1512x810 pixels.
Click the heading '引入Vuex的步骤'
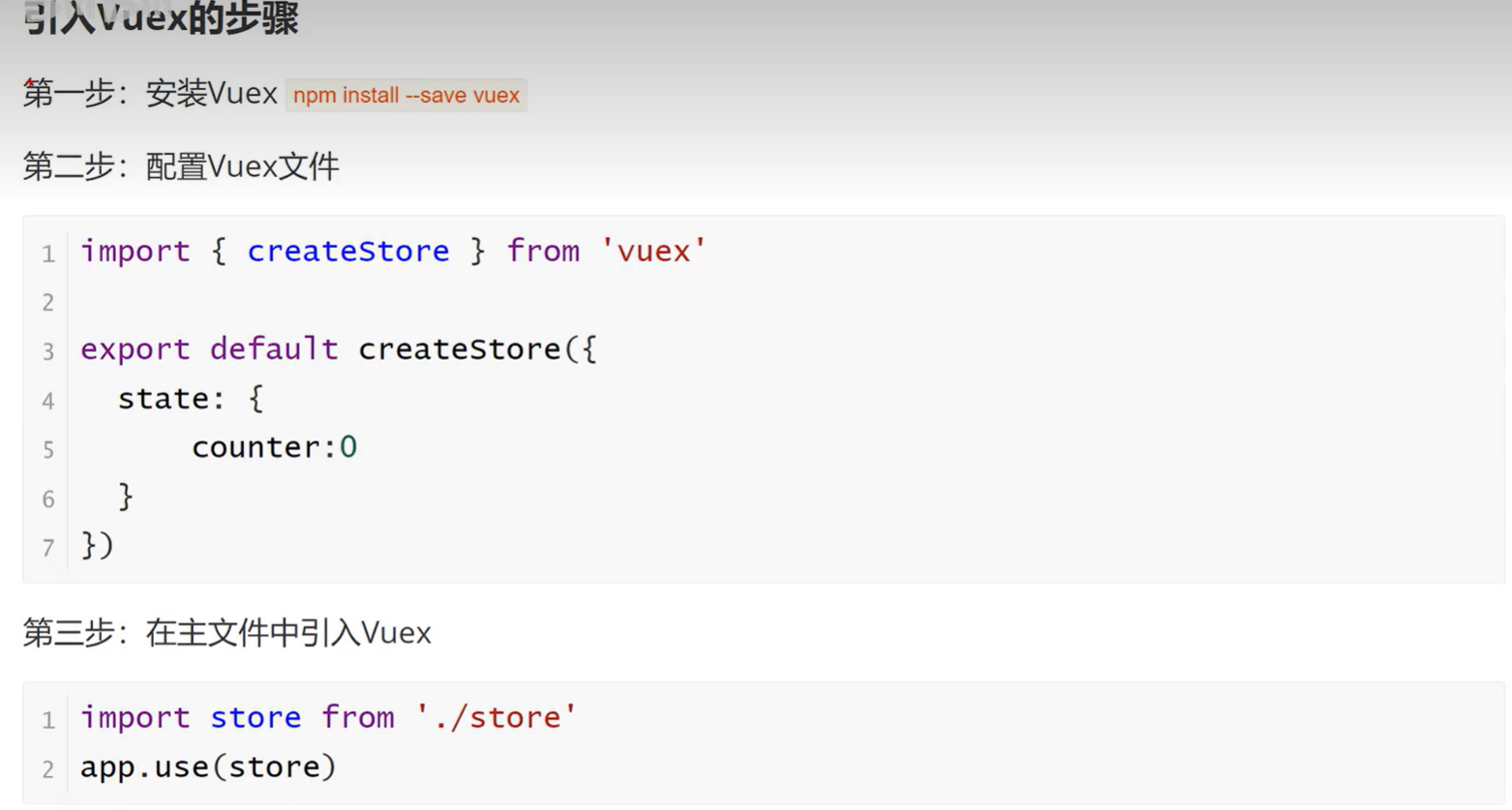[x=161, y=17]
